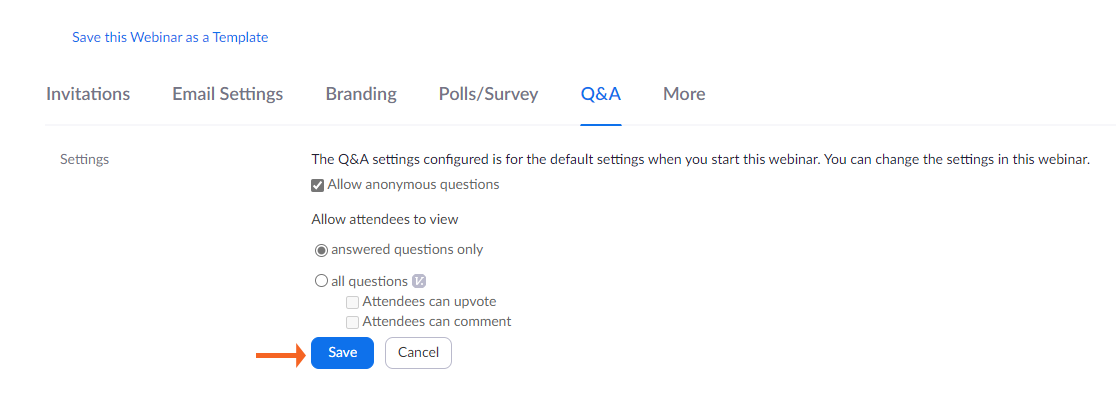The height and width of the screenshot is (410, 1116).
Task: Click the blue underline beneath Q&A tab
Action: [x=601, y=124]
